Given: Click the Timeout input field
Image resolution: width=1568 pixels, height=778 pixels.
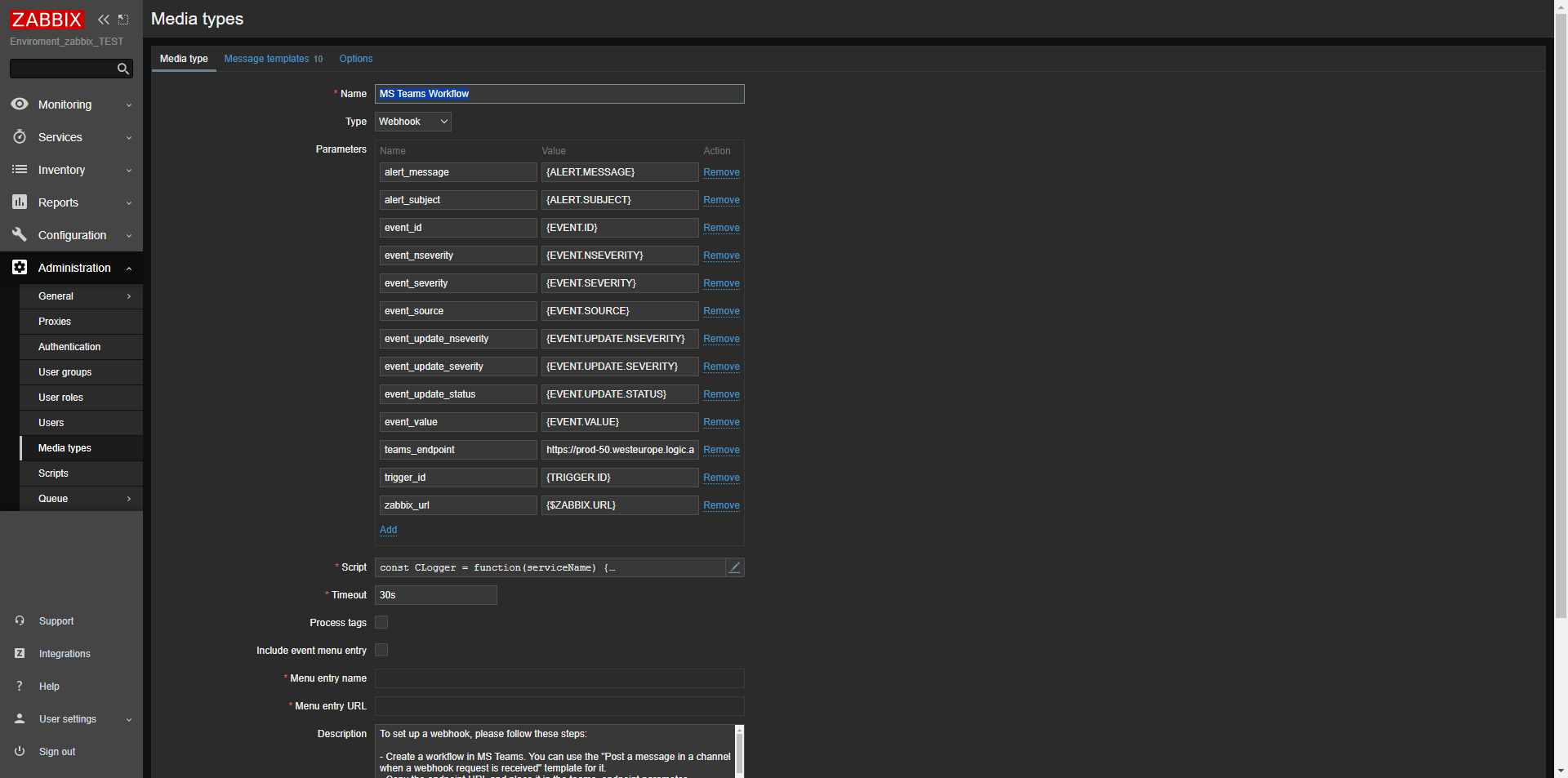Looking at the screenshot, I should [436, 595].
